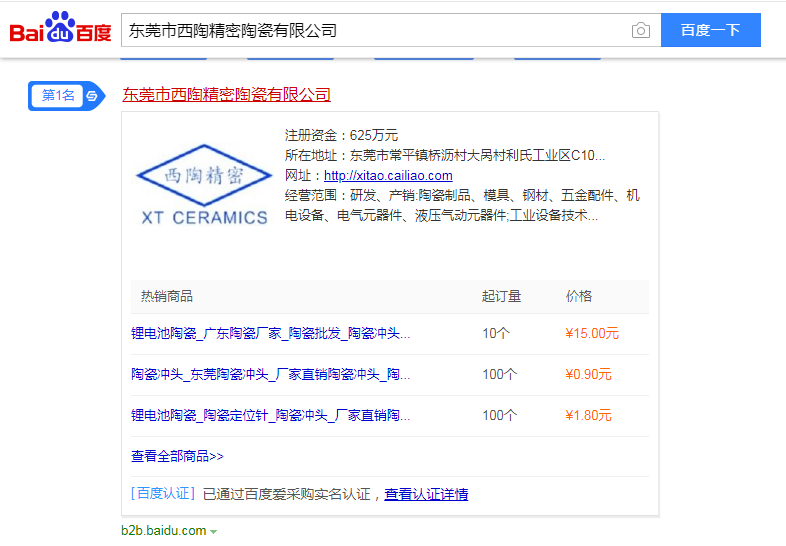
Task: Click price ¥0.90元
Action: tap(588, 375)
